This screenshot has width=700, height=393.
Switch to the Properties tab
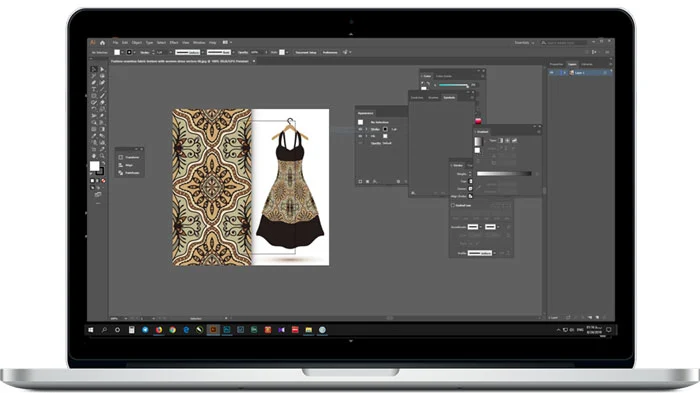557,64
